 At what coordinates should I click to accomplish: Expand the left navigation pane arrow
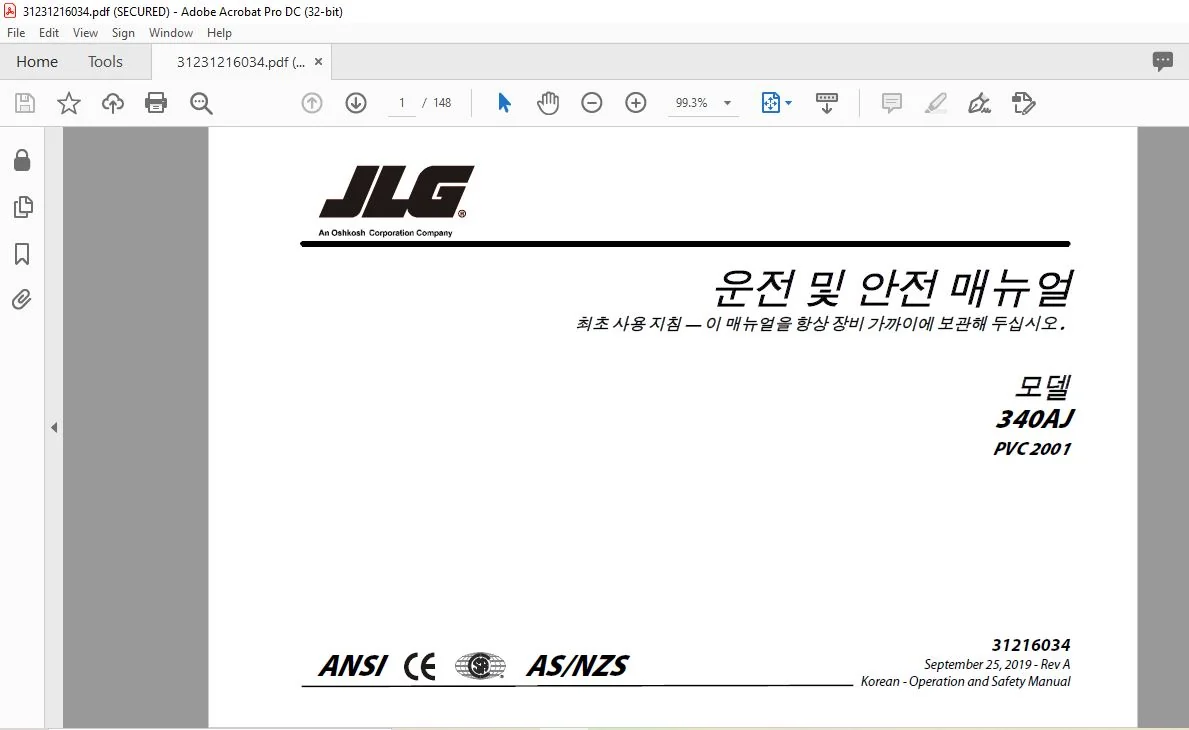pyautogui.click(x=54, y=428)
